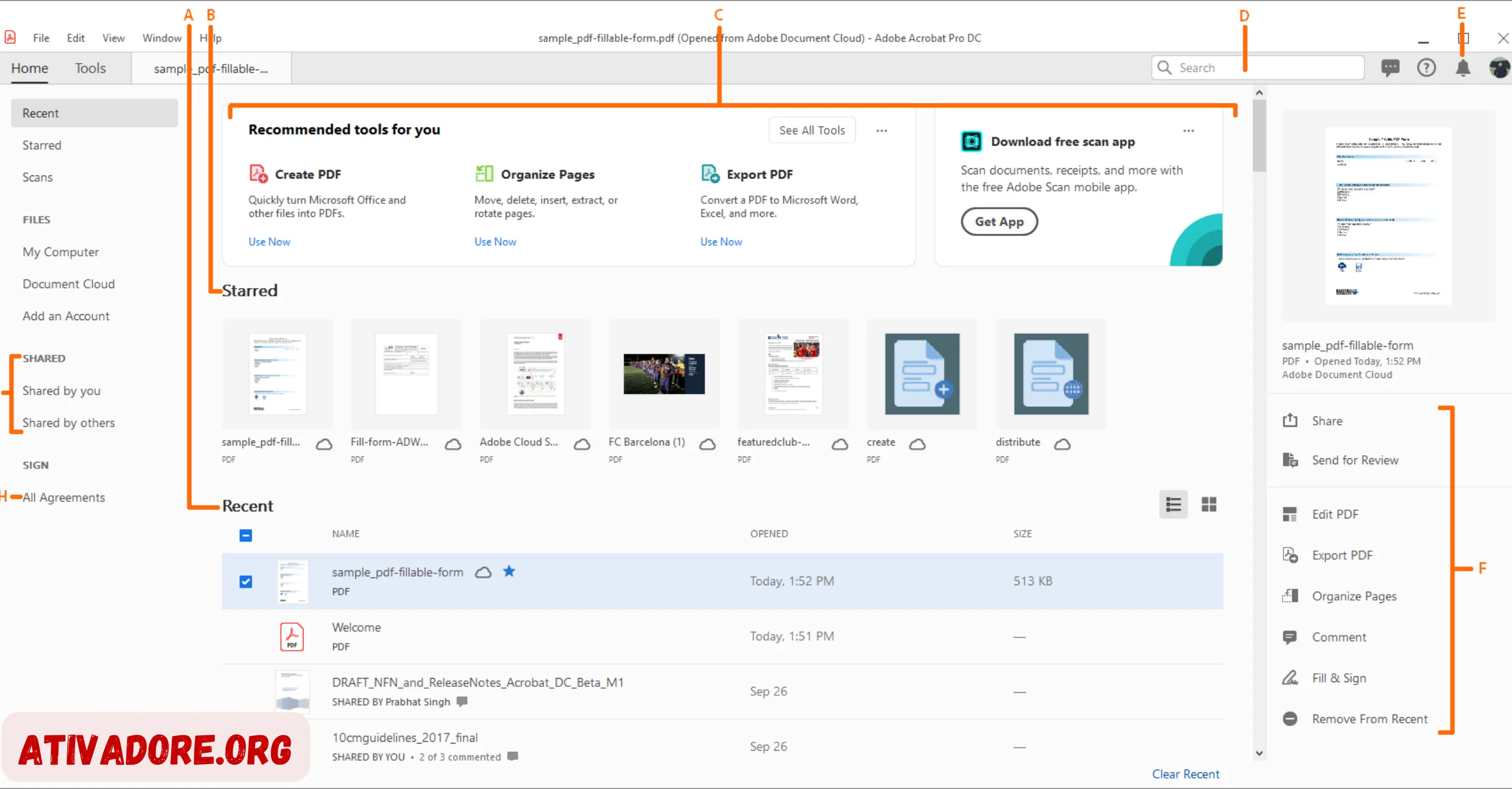Click Get App button for free scan app
Image resolution: width=1512 pixels, height=789 pixels.
tap(999, 222)
